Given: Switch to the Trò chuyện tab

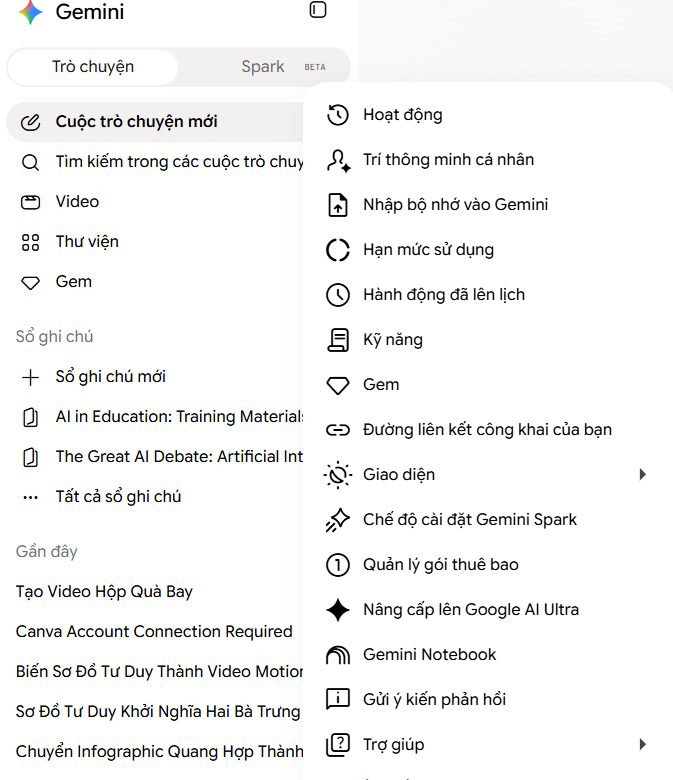Looking at the screenshot, I should 93,67.
